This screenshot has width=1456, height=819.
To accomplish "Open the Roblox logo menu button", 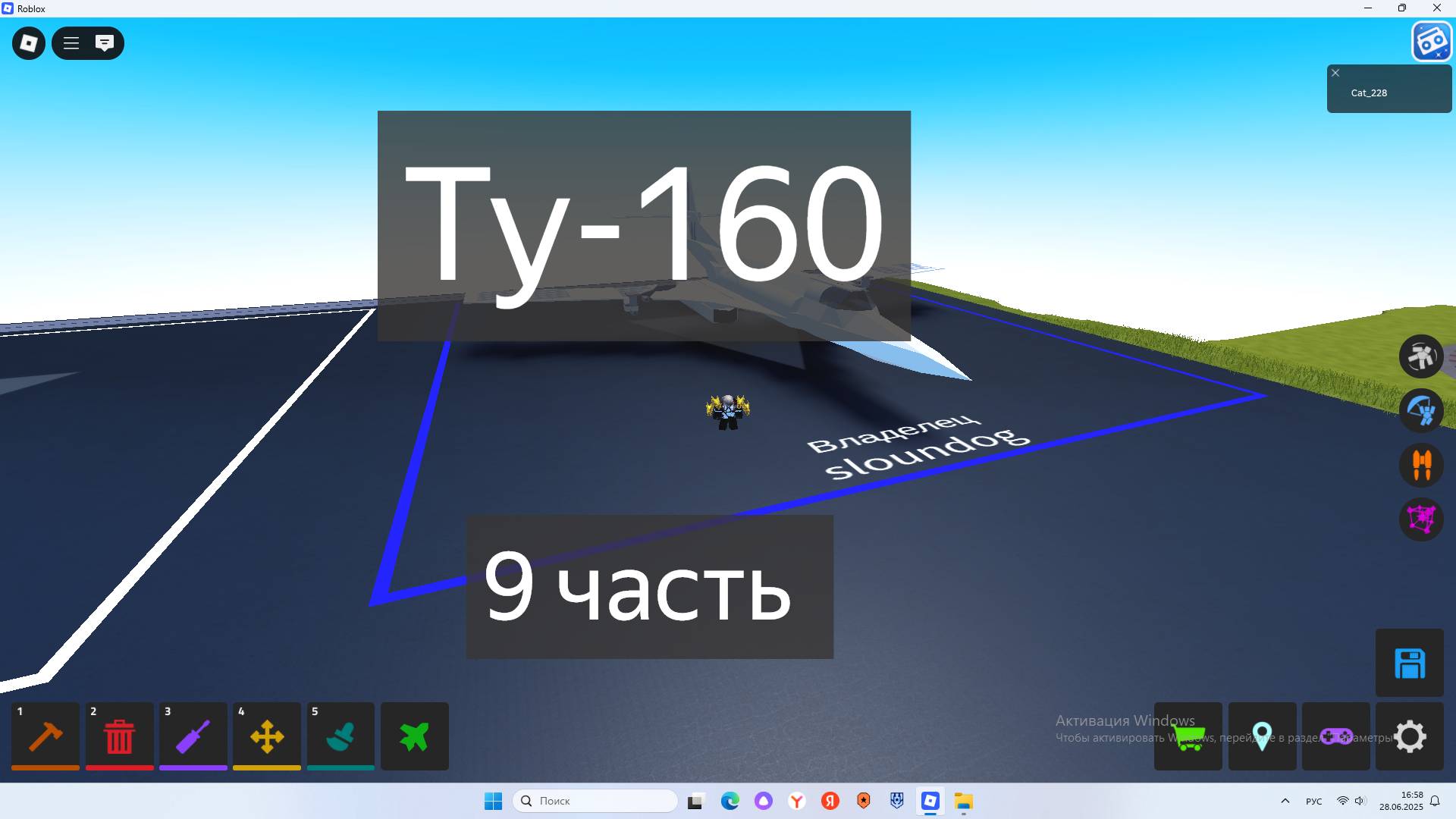I will tap(29, 43).
